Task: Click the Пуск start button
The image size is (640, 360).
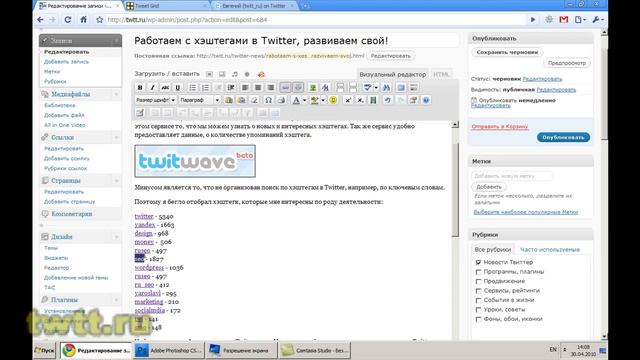Action: [44, 350]
